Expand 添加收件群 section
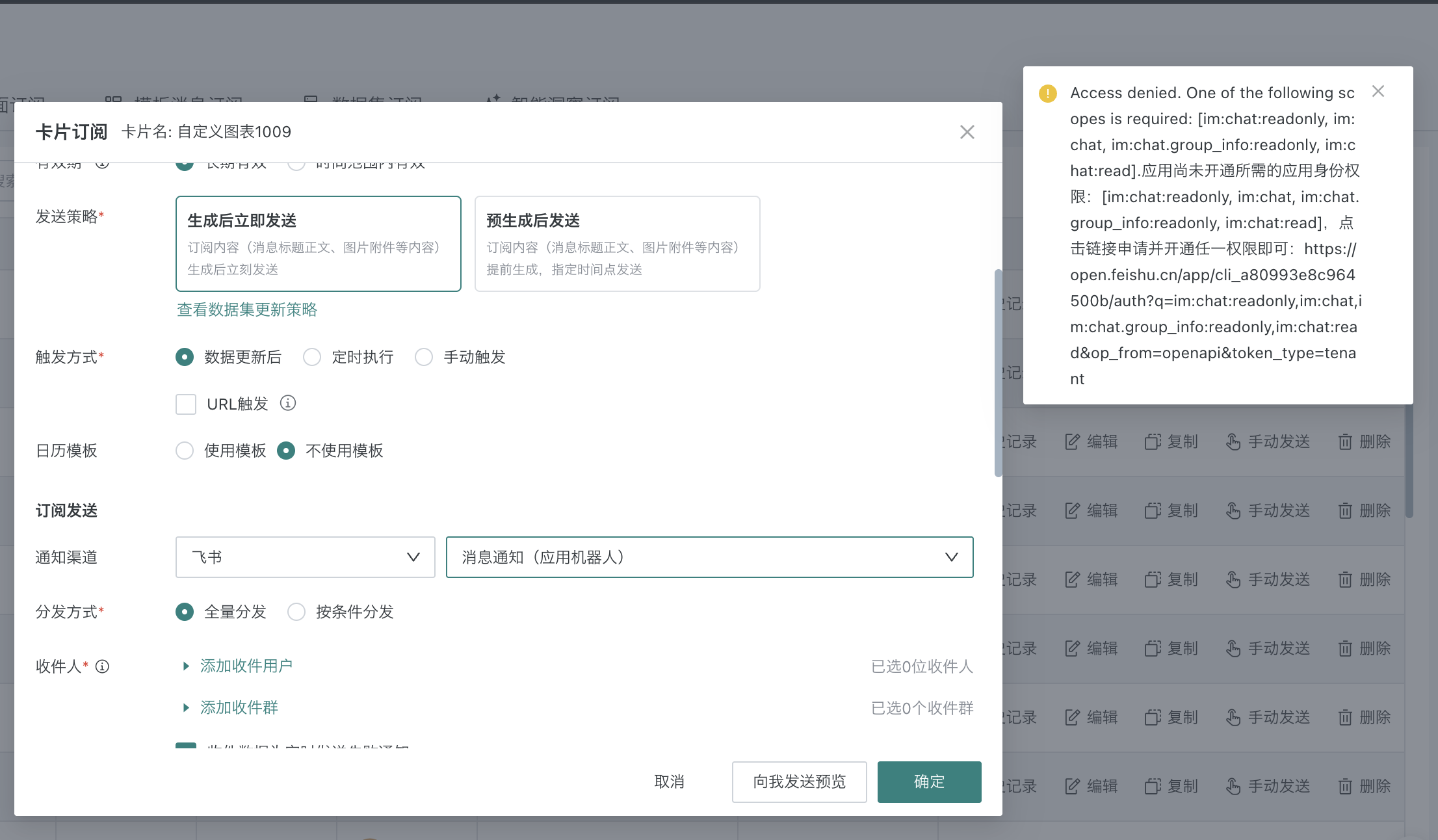This screenshot has height=840, width=1438. point(231,707)
